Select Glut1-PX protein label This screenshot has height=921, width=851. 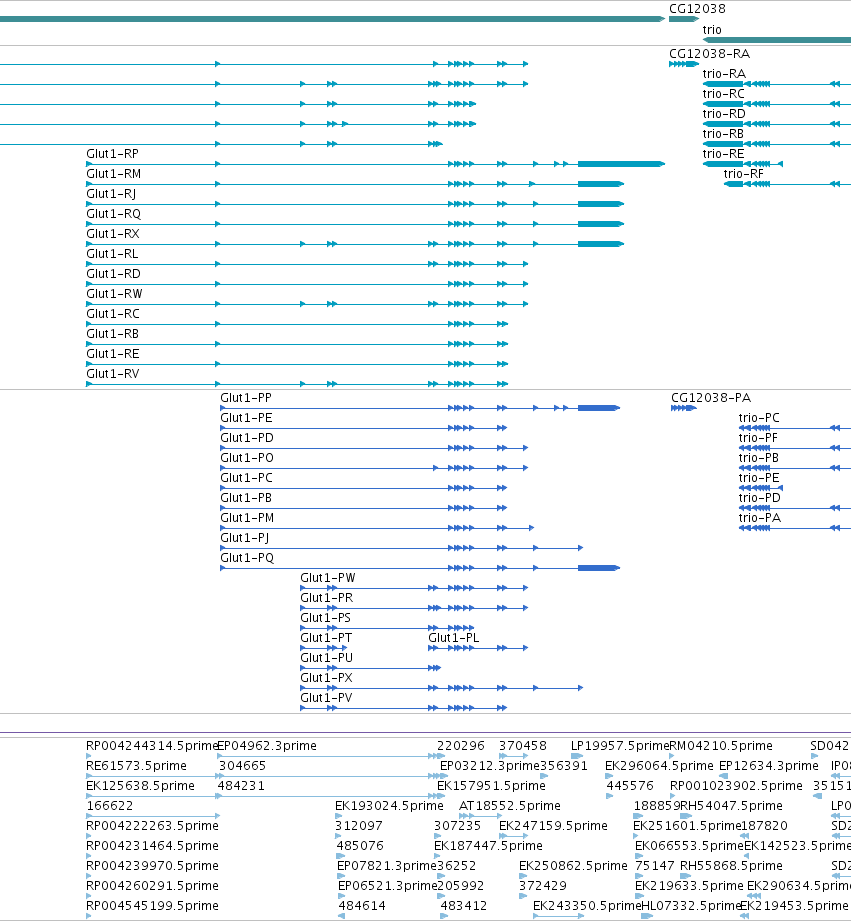click(x=327, y=677)
